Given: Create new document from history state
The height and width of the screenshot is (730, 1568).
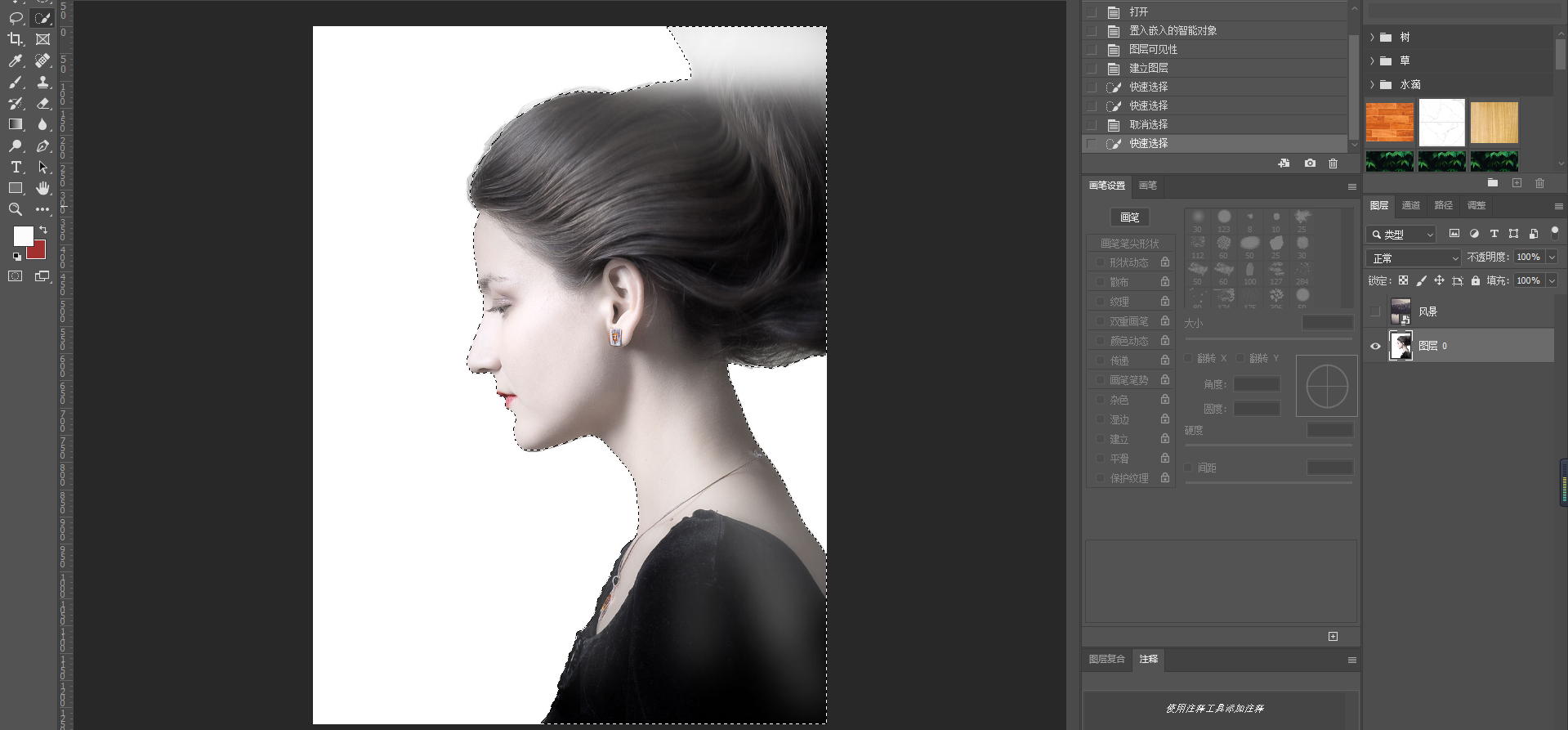Looking at the screenshot, I should (x=1284, y=163).
